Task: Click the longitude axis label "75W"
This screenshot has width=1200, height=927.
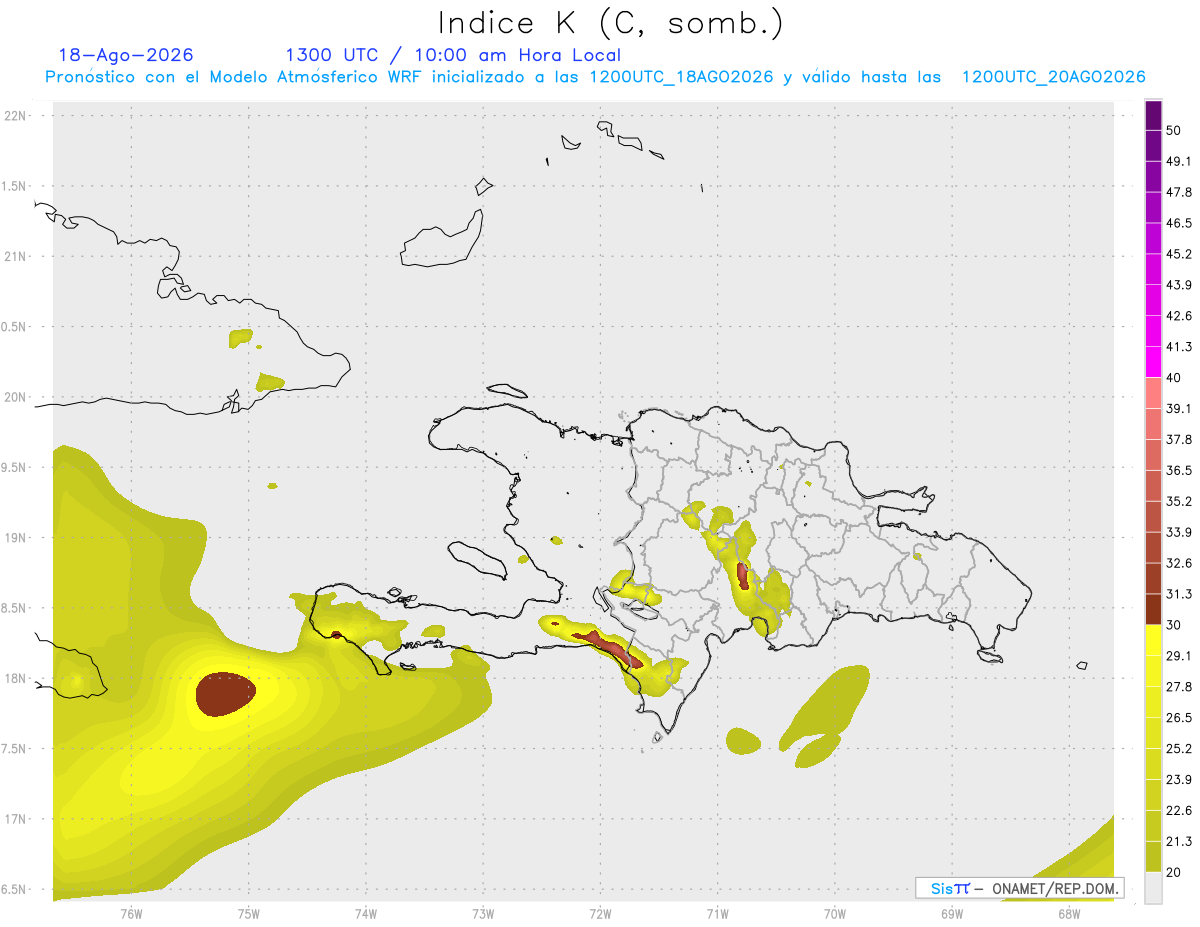Action: pos(249,914)
